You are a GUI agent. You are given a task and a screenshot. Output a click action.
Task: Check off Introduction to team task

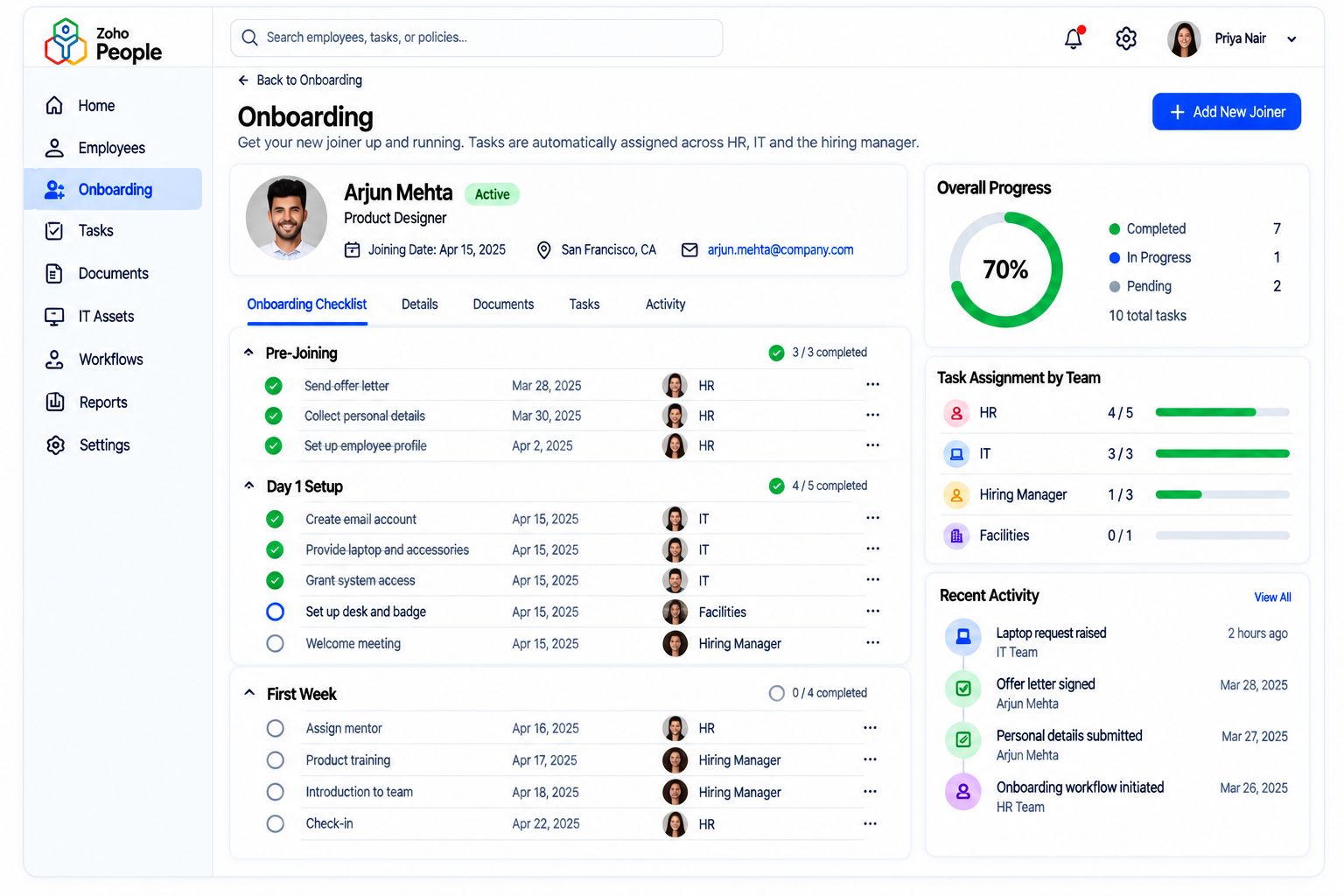[x=275, y=792]
